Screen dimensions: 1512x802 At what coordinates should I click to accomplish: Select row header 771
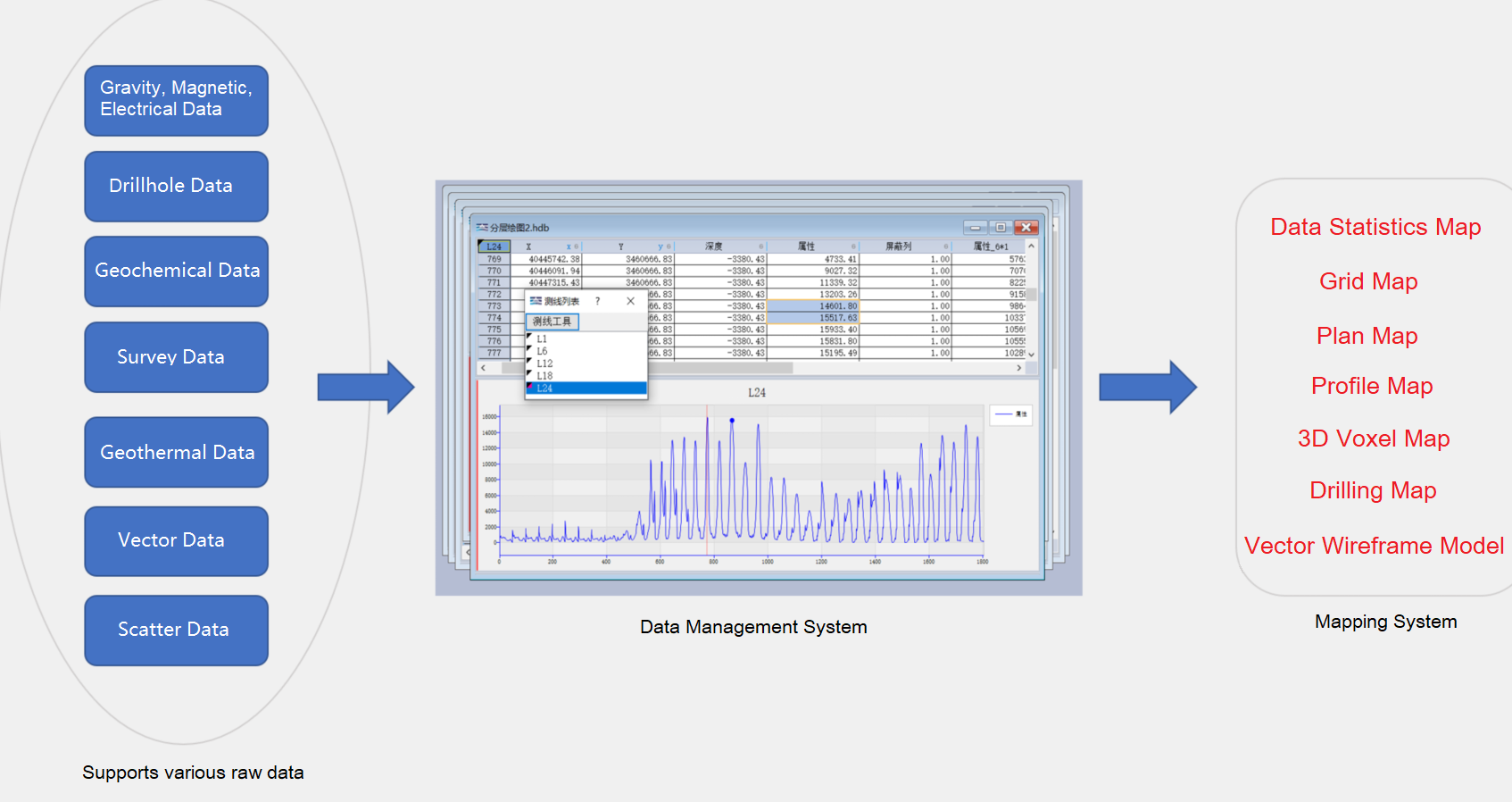click(494, 282)
